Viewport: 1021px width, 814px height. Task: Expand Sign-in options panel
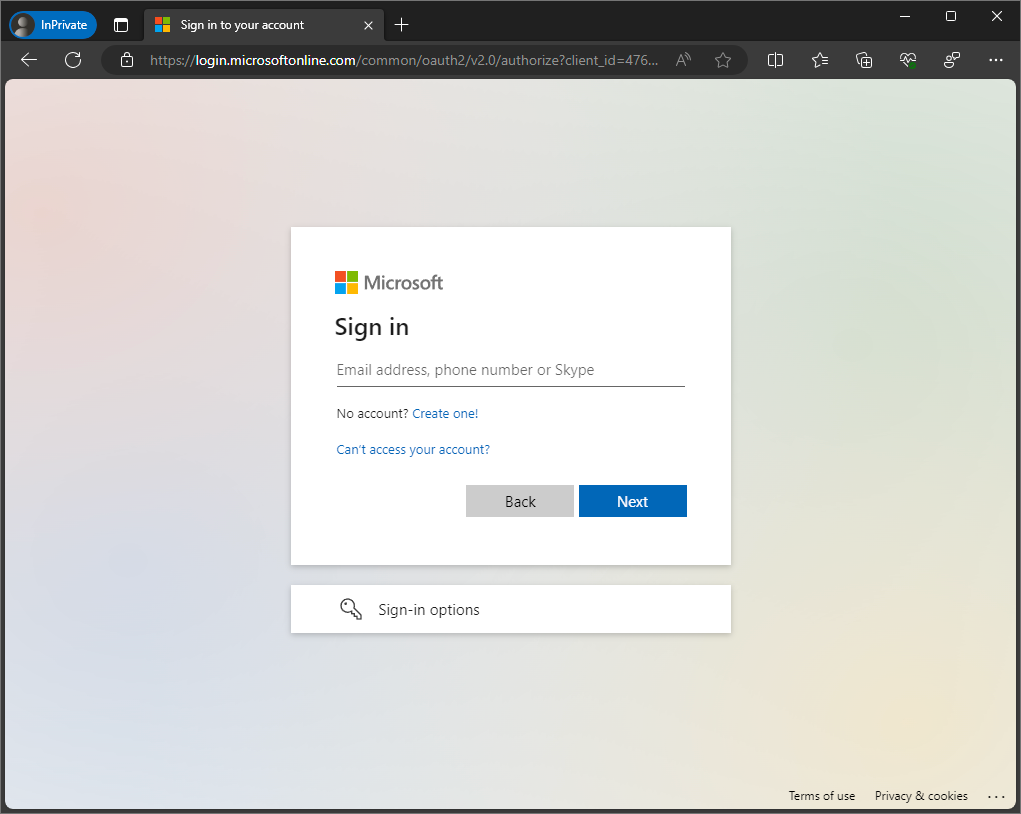point(510,609)
